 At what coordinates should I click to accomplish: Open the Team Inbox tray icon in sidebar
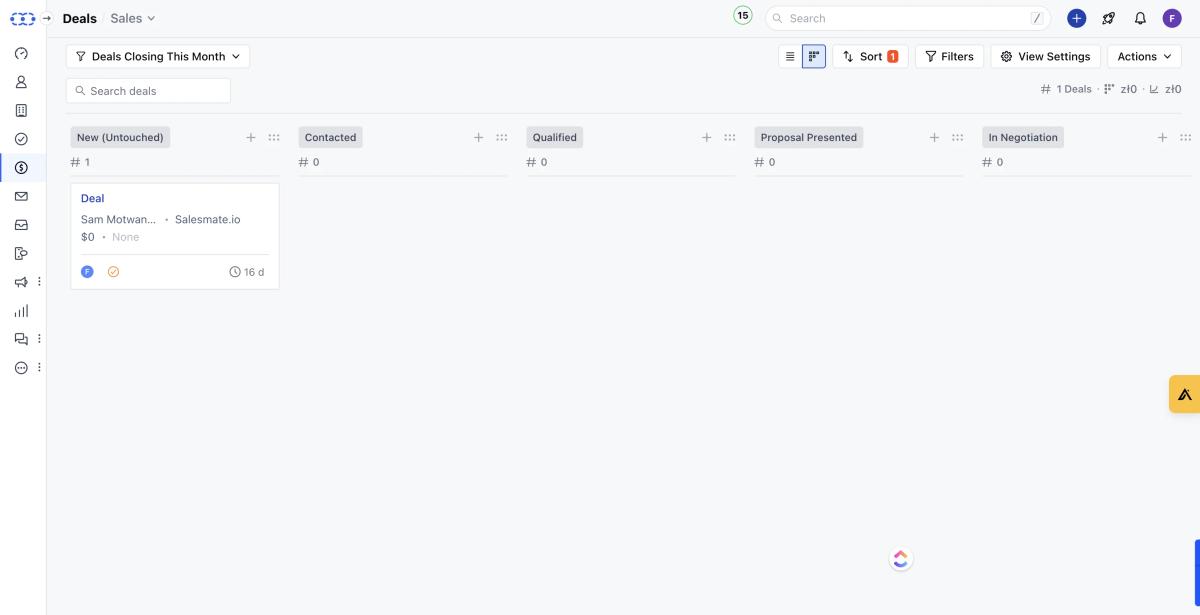click(21, 225)
